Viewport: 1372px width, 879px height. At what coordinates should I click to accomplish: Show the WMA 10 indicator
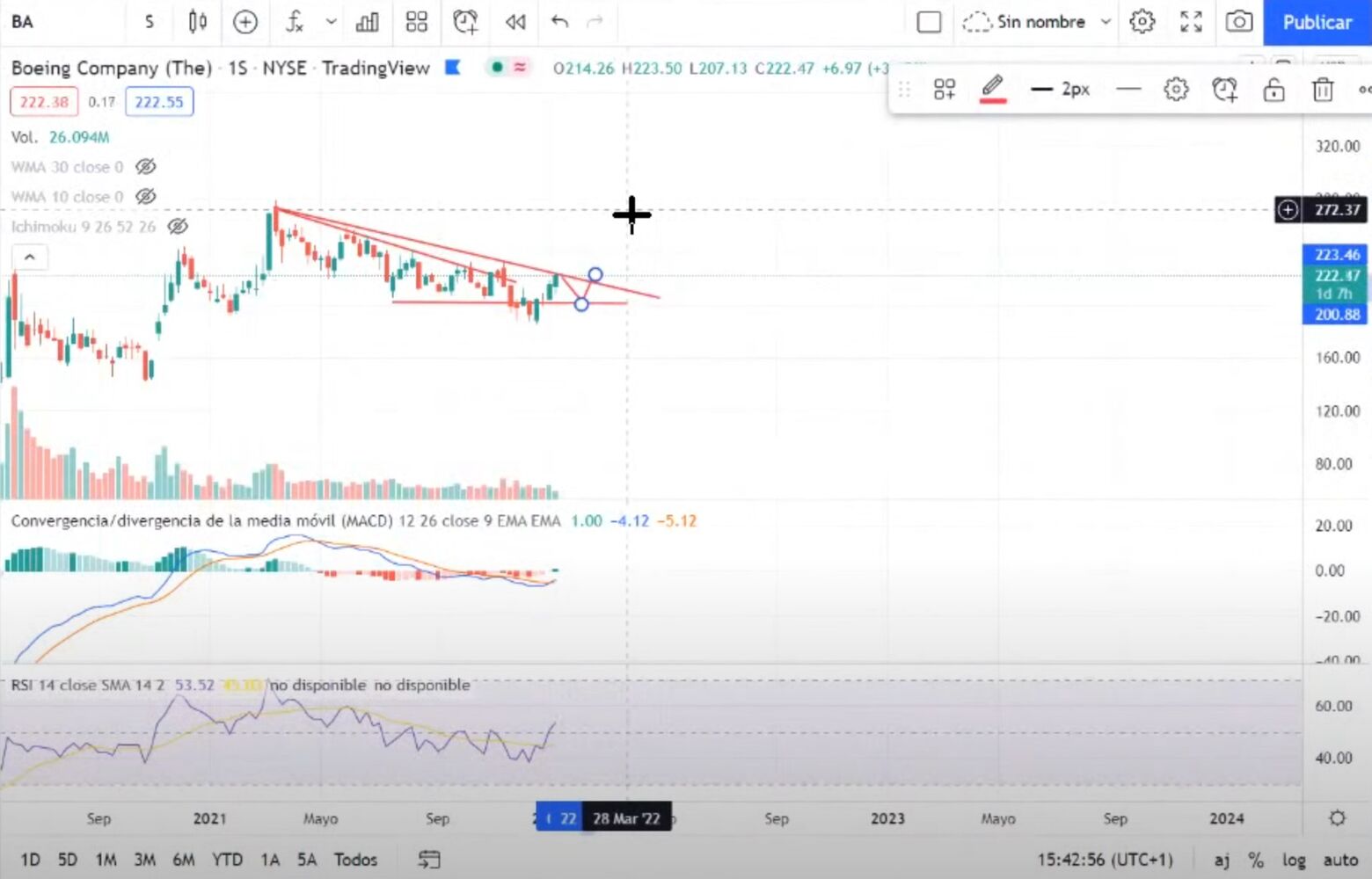pos(146,197)
